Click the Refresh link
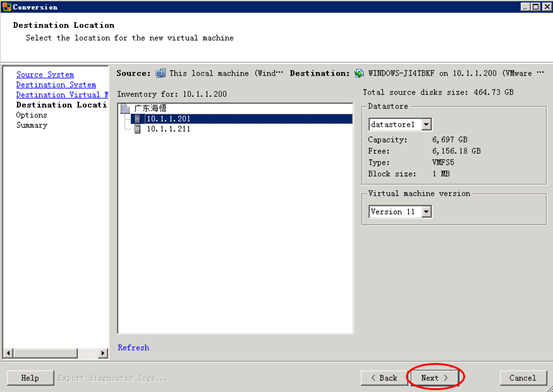553x392 pixels. (x=133, y=348)
